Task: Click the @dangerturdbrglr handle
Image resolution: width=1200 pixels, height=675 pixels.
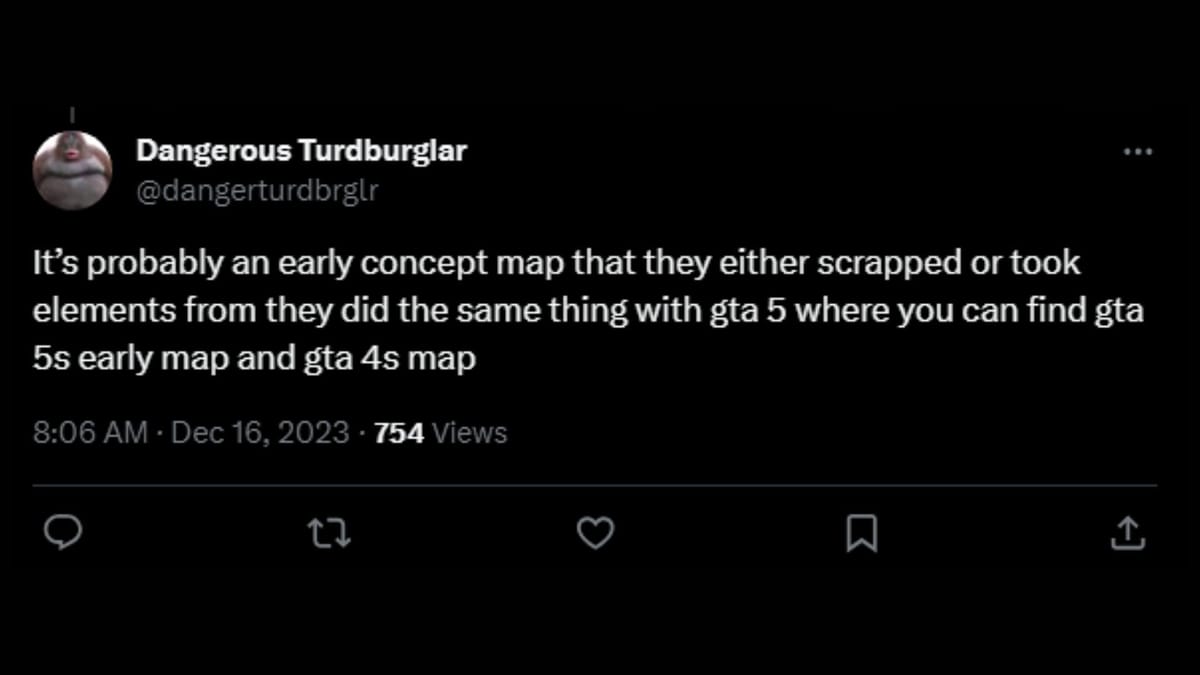Action: (x=256, y=191)
